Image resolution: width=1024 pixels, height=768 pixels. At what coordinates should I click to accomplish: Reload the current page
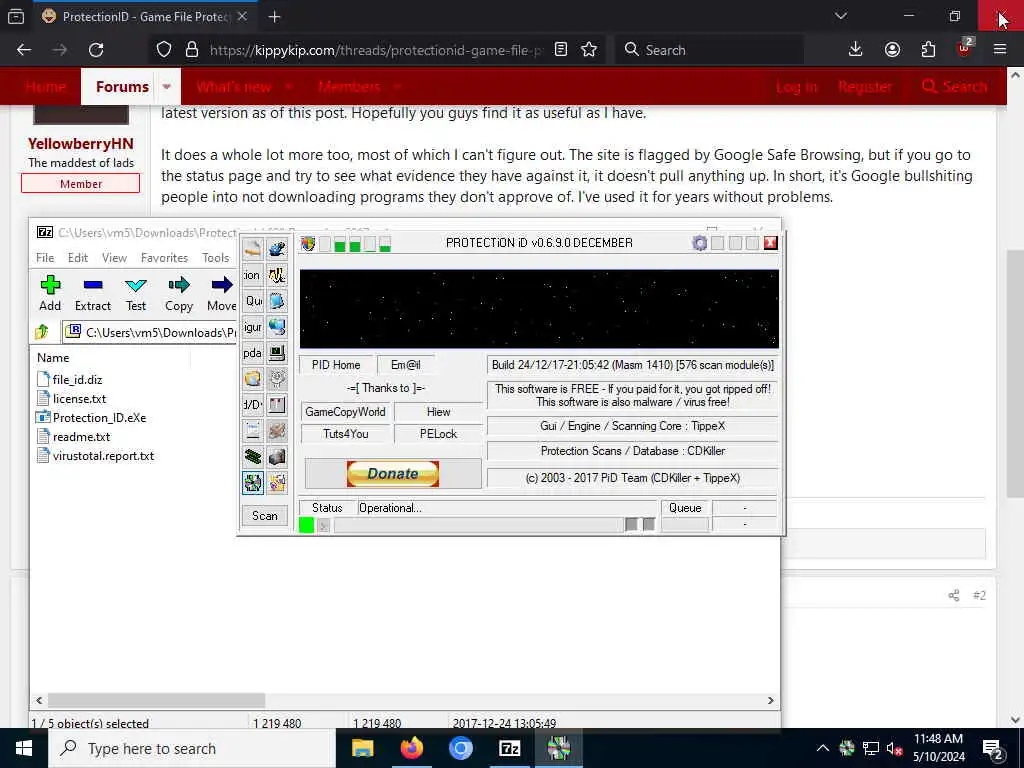click(x=96, y=50)
